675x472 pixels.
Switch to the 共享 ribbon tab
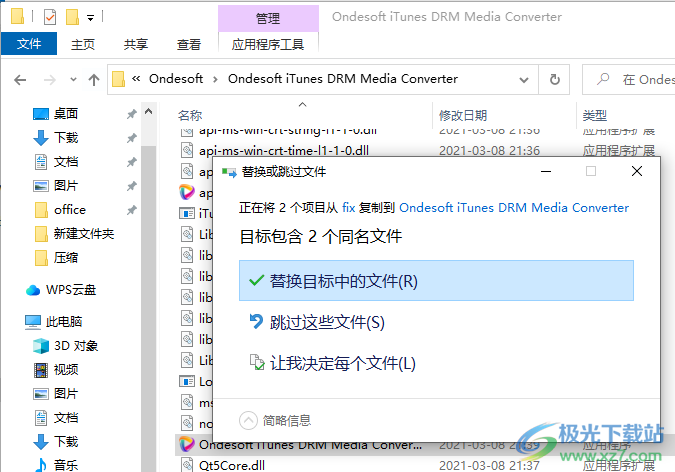coord(136,44)
